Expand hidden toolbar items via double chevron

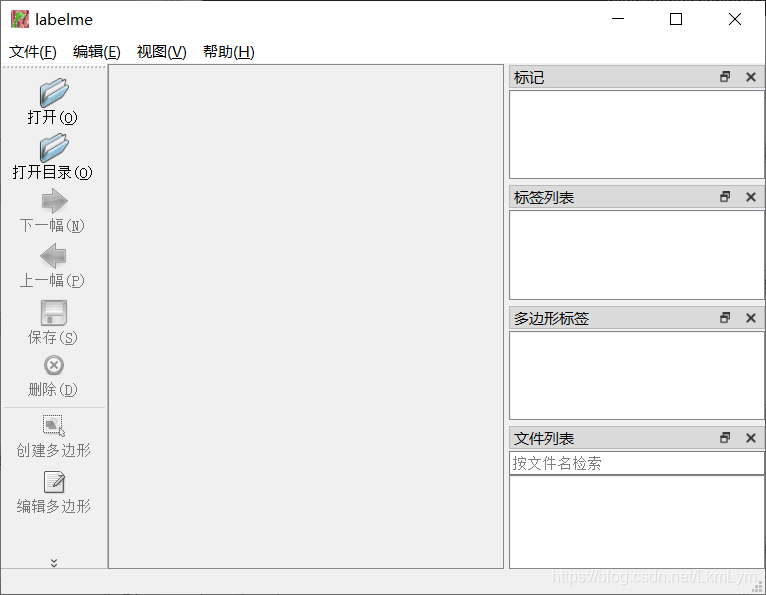(x=54, y=563)
